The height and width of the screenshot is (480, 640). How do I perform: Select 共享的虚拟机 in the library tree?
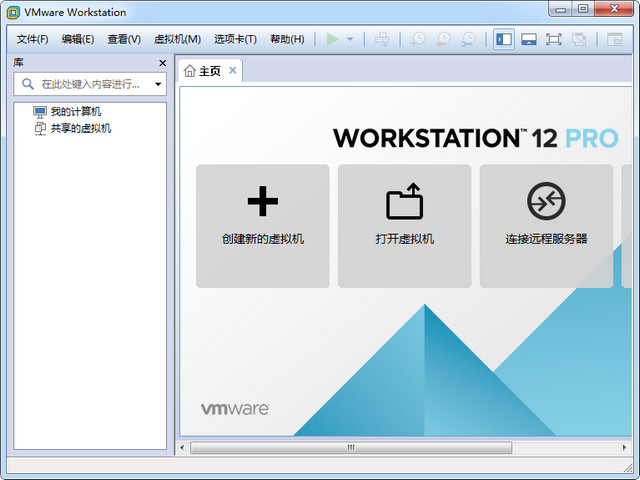80,128
